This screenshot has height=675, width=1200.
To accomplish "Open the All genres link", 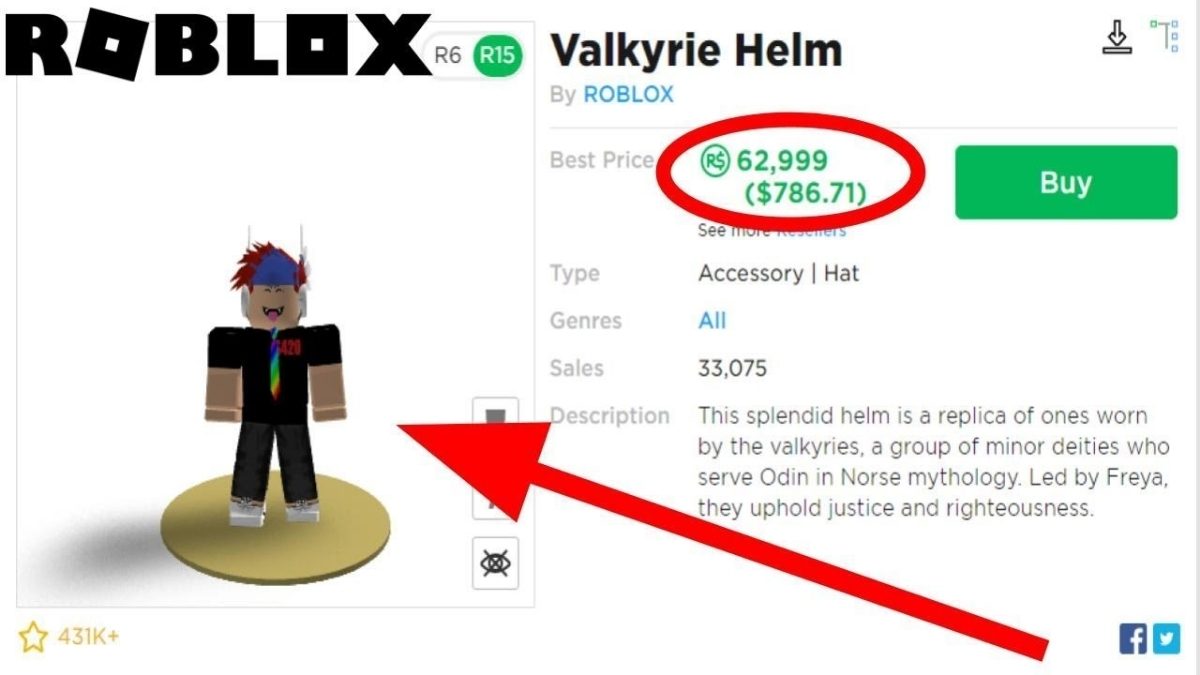I will pos(712,321).
